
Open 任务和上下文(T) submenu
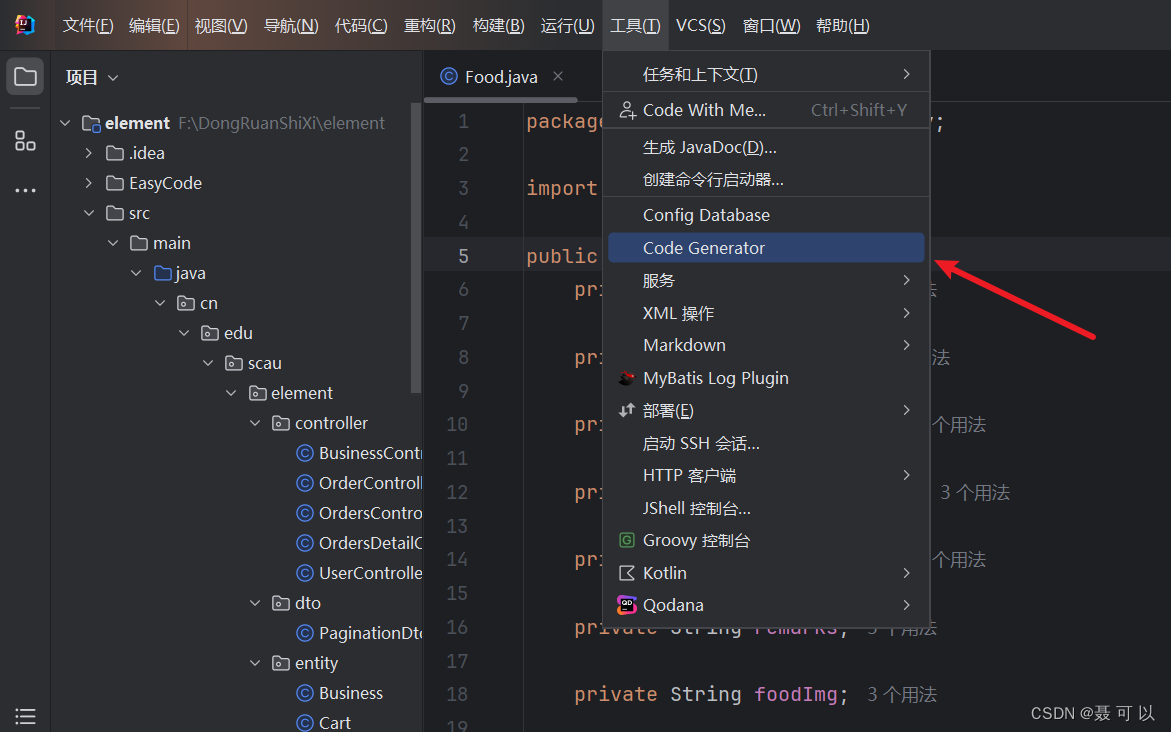click(x=766, y=74)
